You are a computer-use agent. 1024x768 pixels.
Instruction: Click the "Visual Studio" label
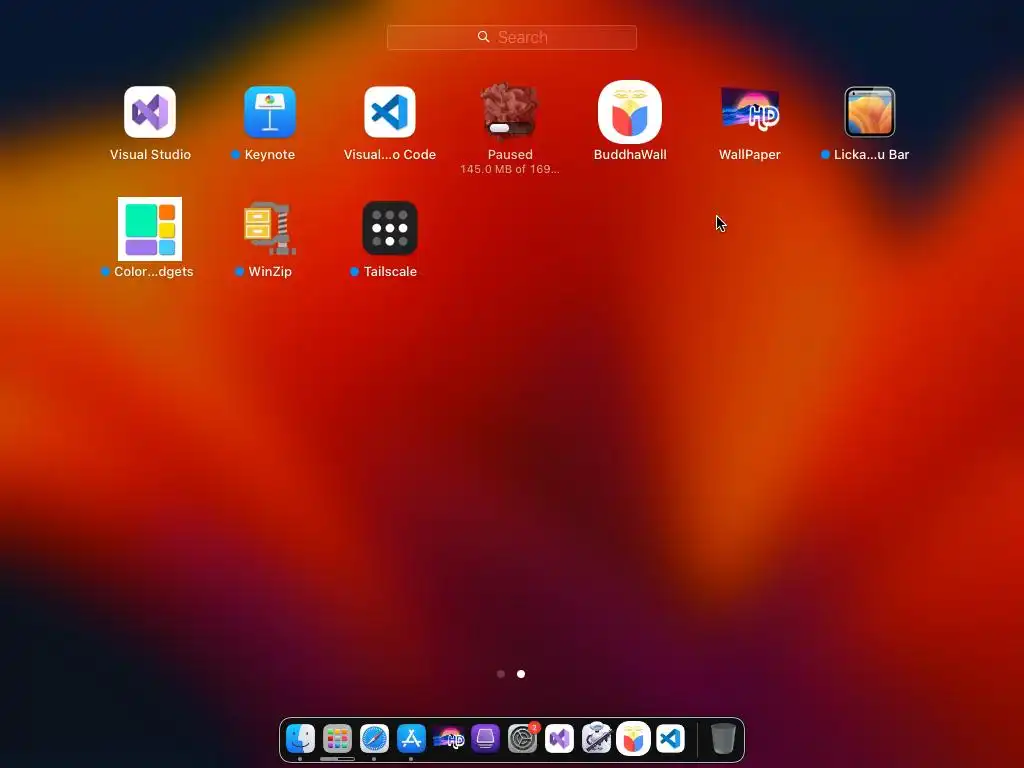pyautogui.click(x=150, y=155)
